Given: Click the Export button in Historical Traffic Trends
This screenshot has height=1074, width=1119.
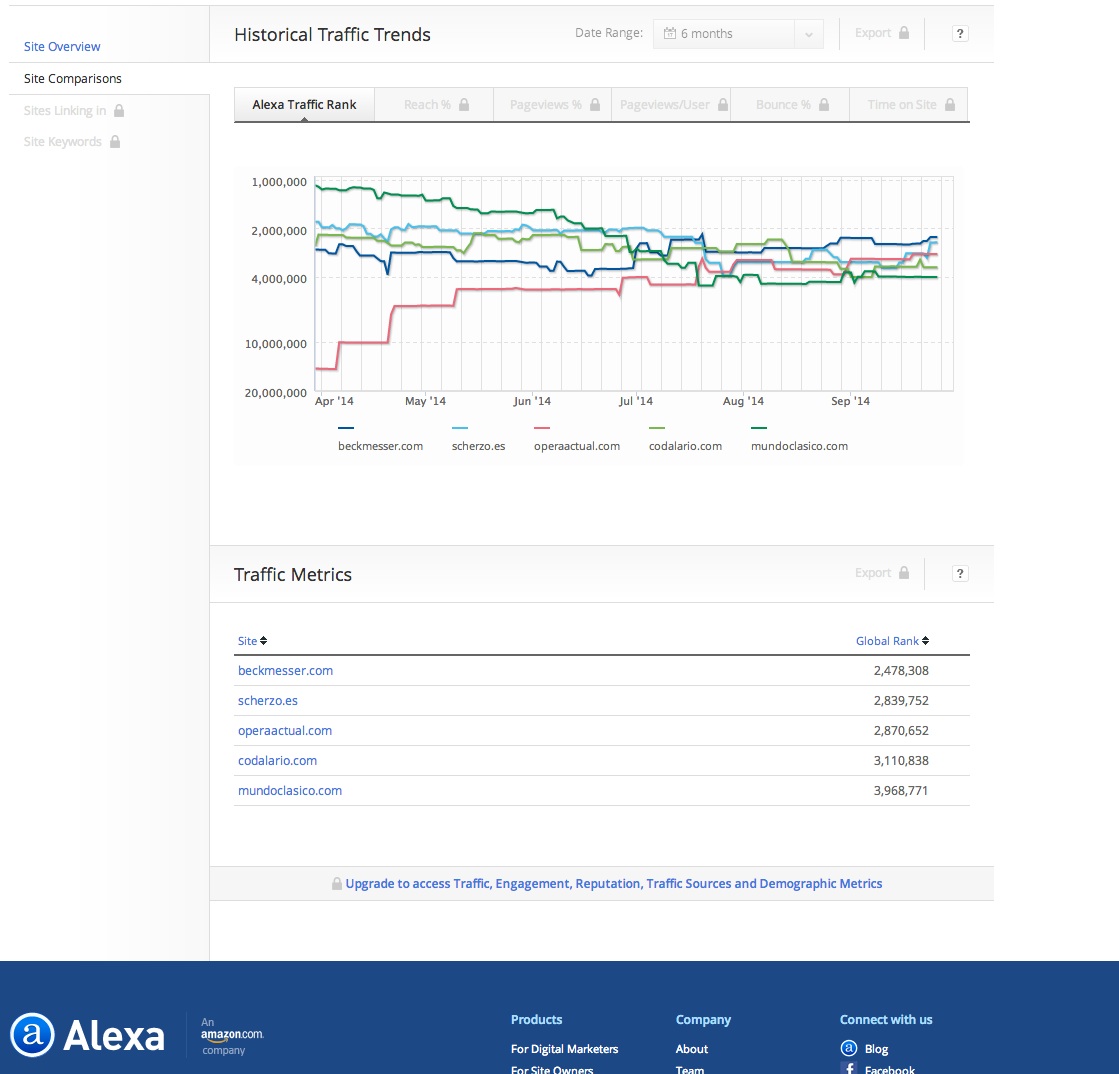Looking at the screenshot, I should tap(881, 34).
